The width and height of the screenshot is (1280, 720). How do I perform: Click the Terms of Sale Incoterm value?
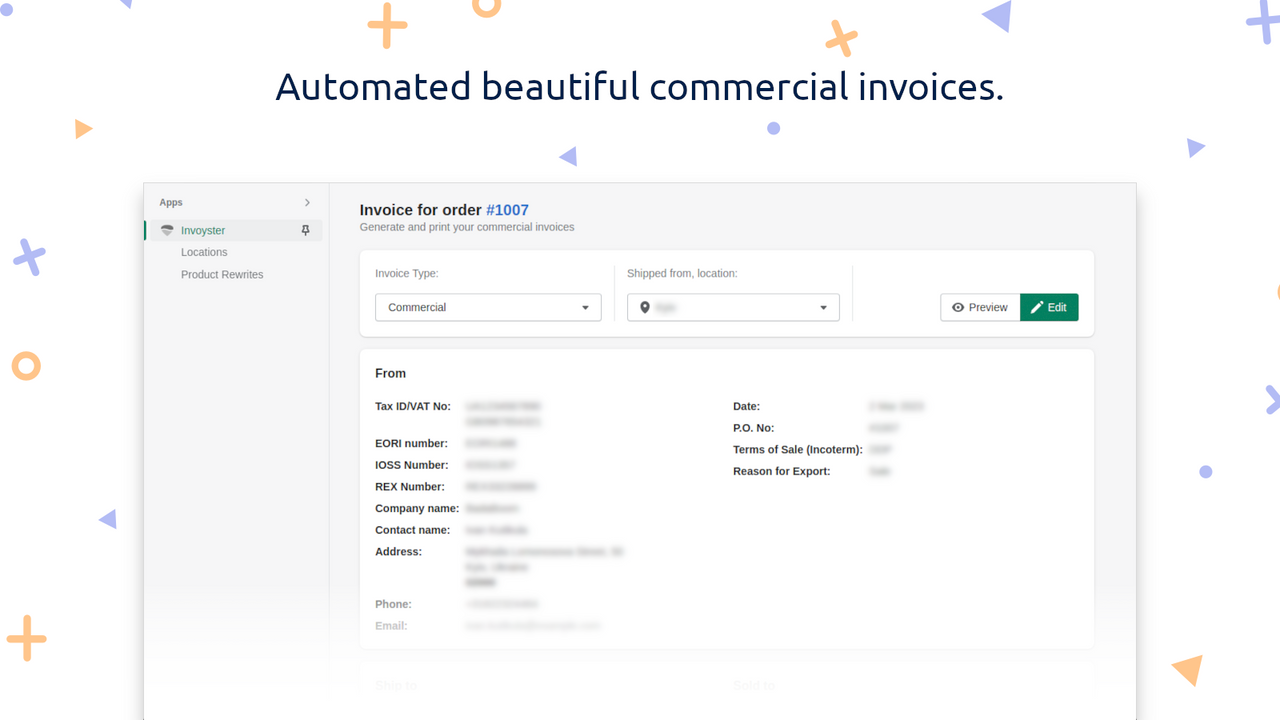[879, 449]
